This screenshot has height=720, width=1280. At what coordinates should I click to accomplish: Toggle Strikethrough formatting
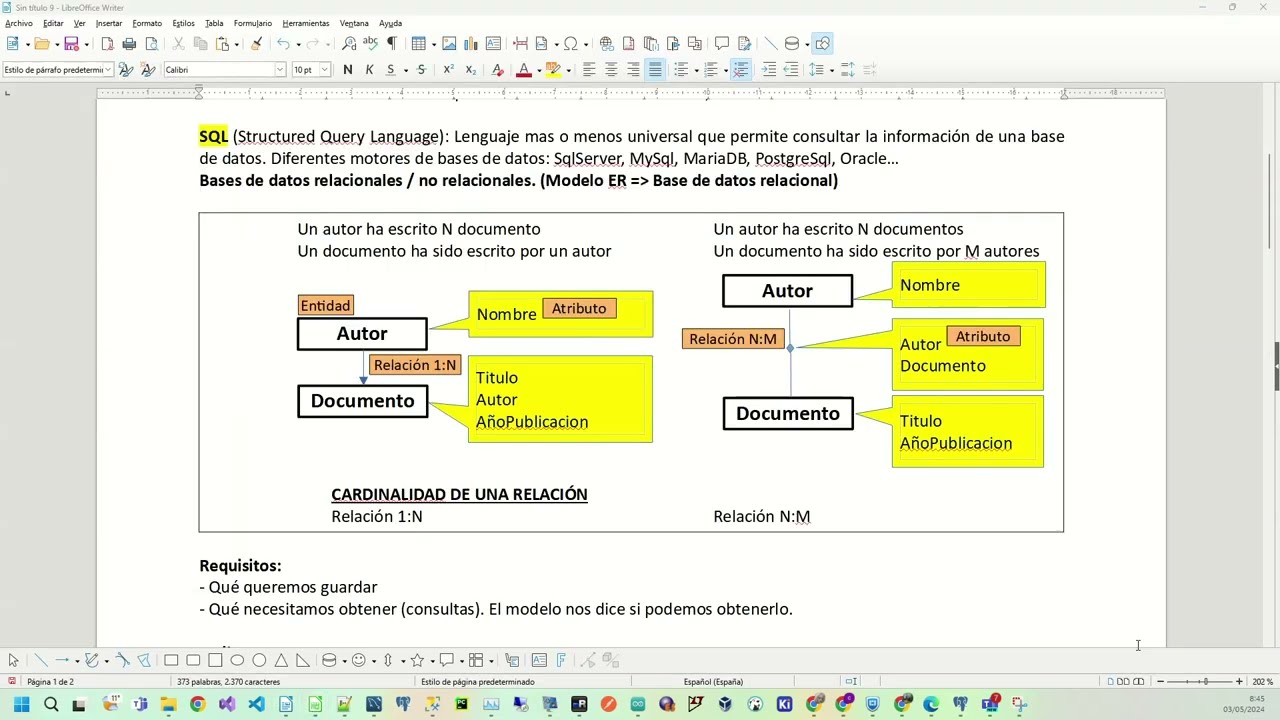pos(421,70)
